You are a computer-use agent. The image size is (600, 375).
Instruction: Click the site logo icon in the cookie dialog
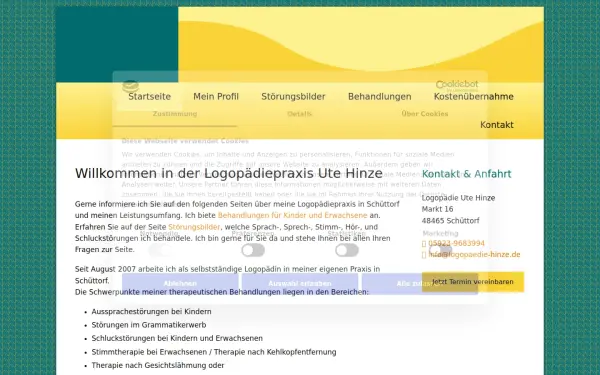pos(130,86)
